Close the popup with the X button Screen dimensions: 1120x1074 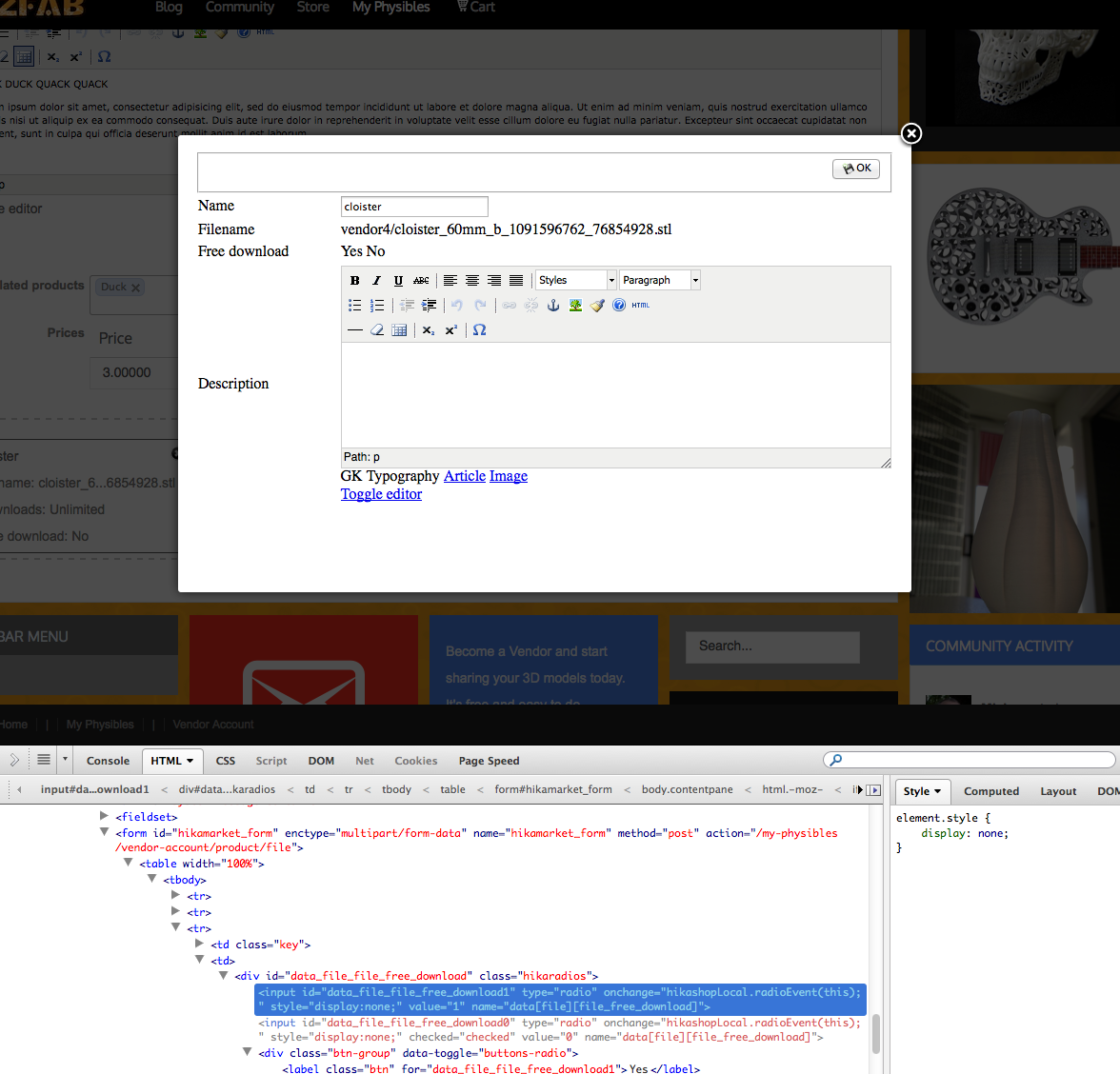coord(911,133)
